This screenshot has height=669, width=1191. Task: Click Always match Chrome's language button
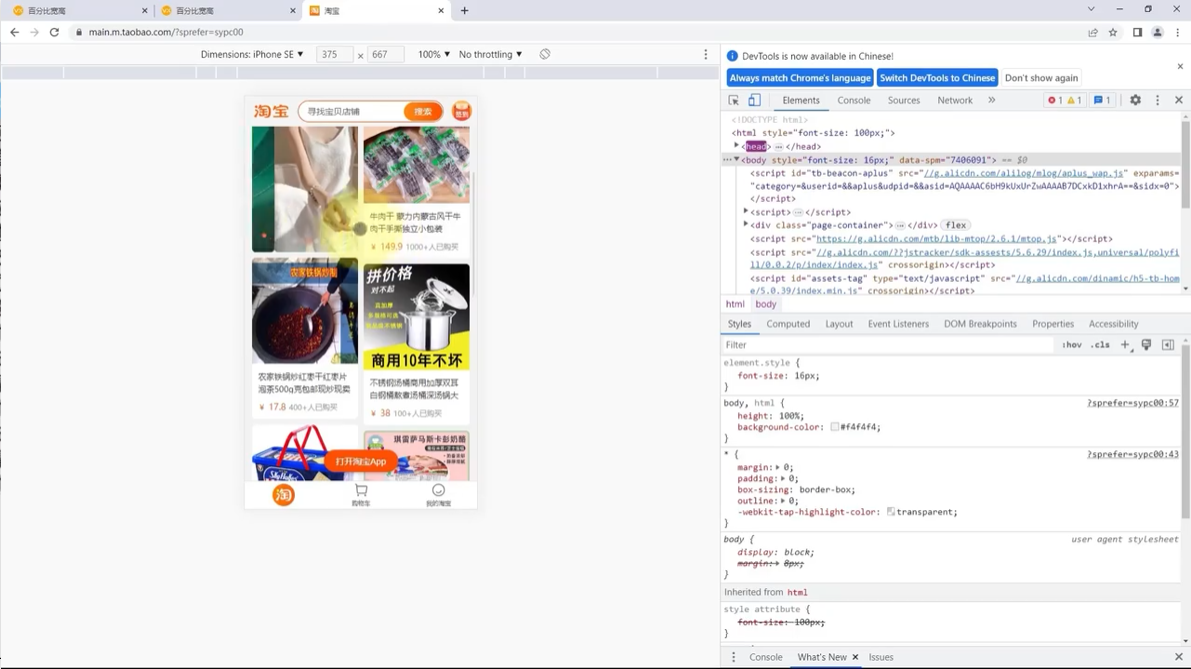pyautogui.click(x=800, y=78)
